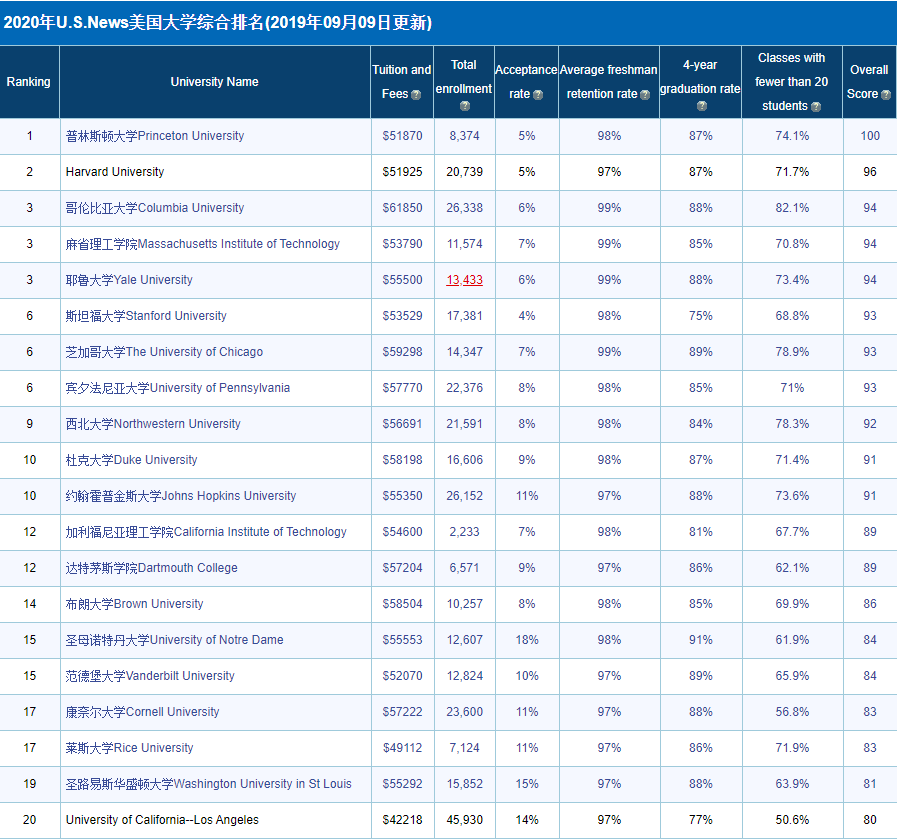
Task: Click Columbia's small classes value 82.1%
Action: point(792,208)
